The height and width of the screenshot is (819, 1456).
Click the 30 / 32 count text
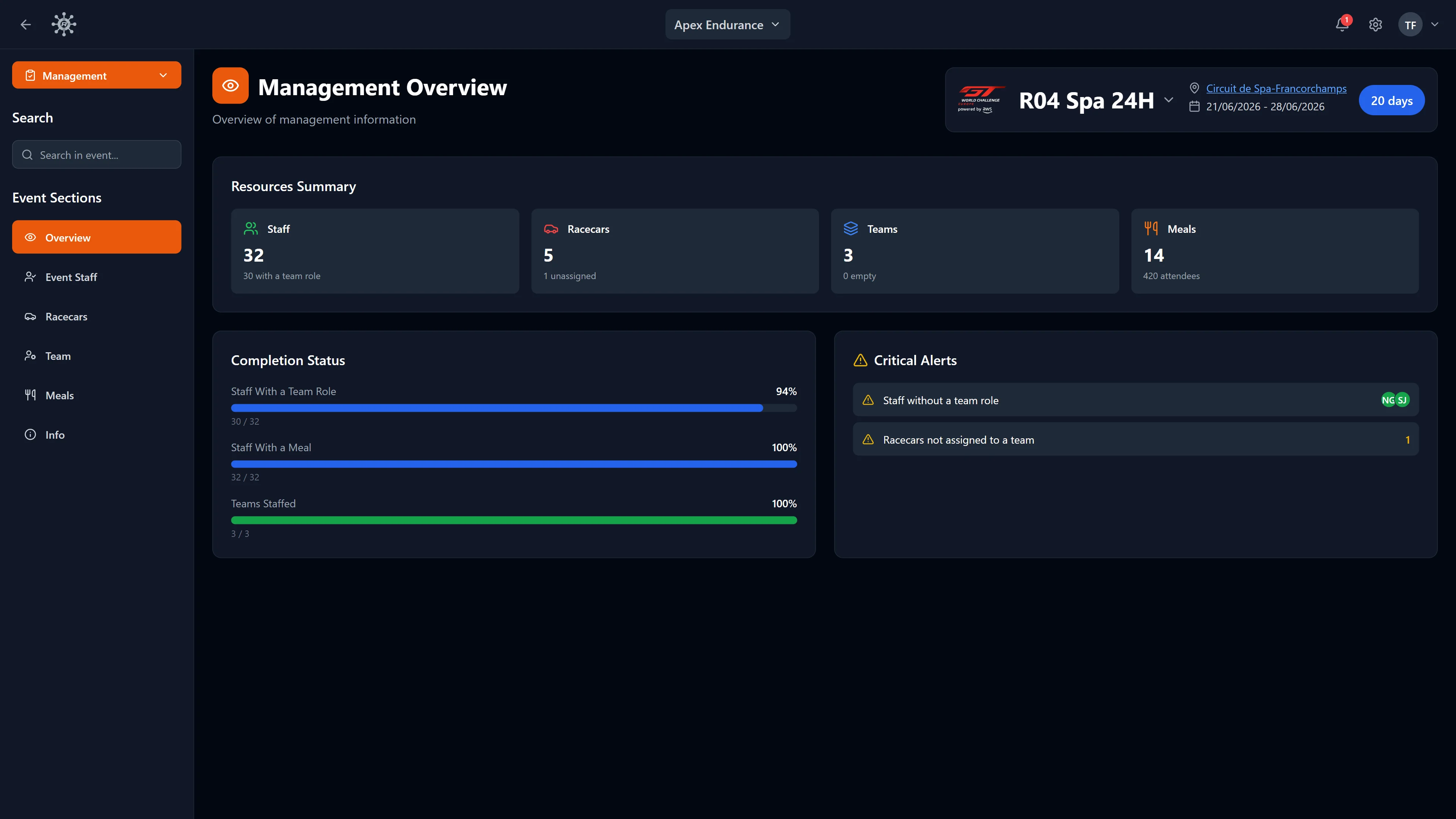[245, 421]
